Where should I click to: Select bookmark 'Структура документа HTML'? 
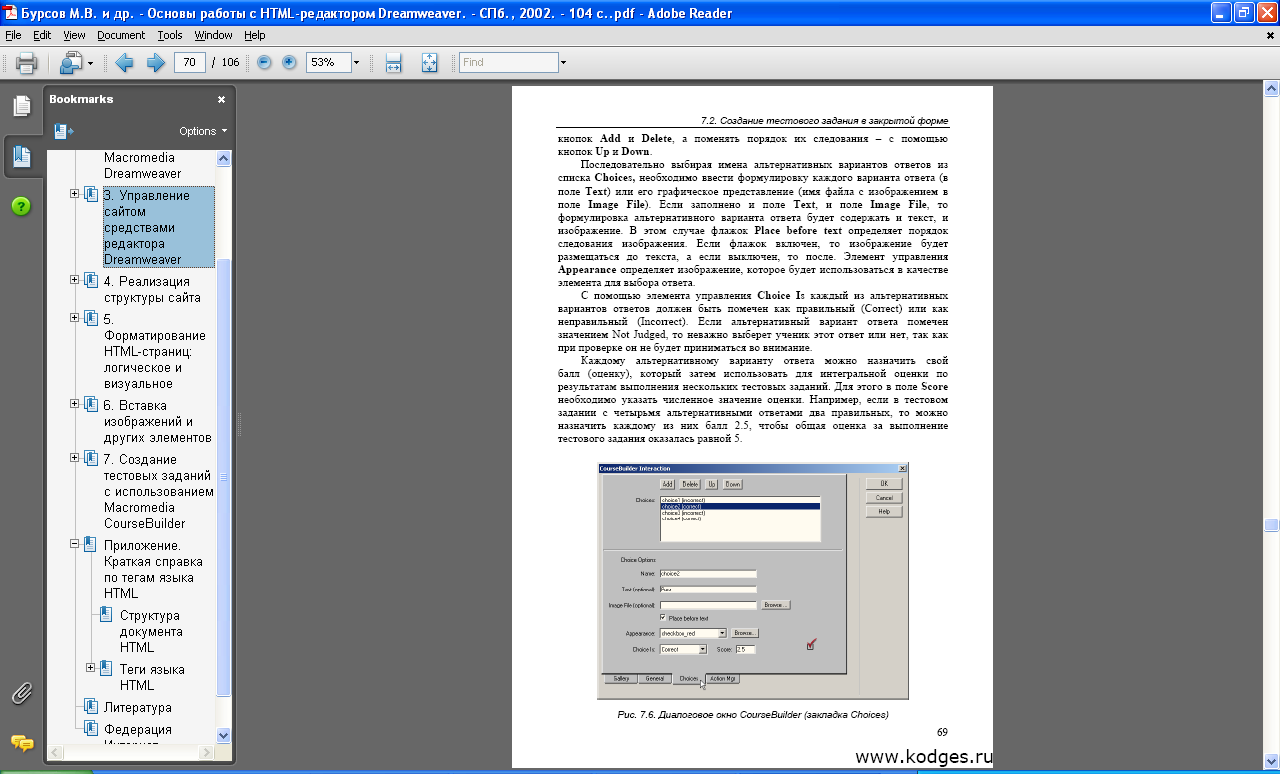(151, 631)
